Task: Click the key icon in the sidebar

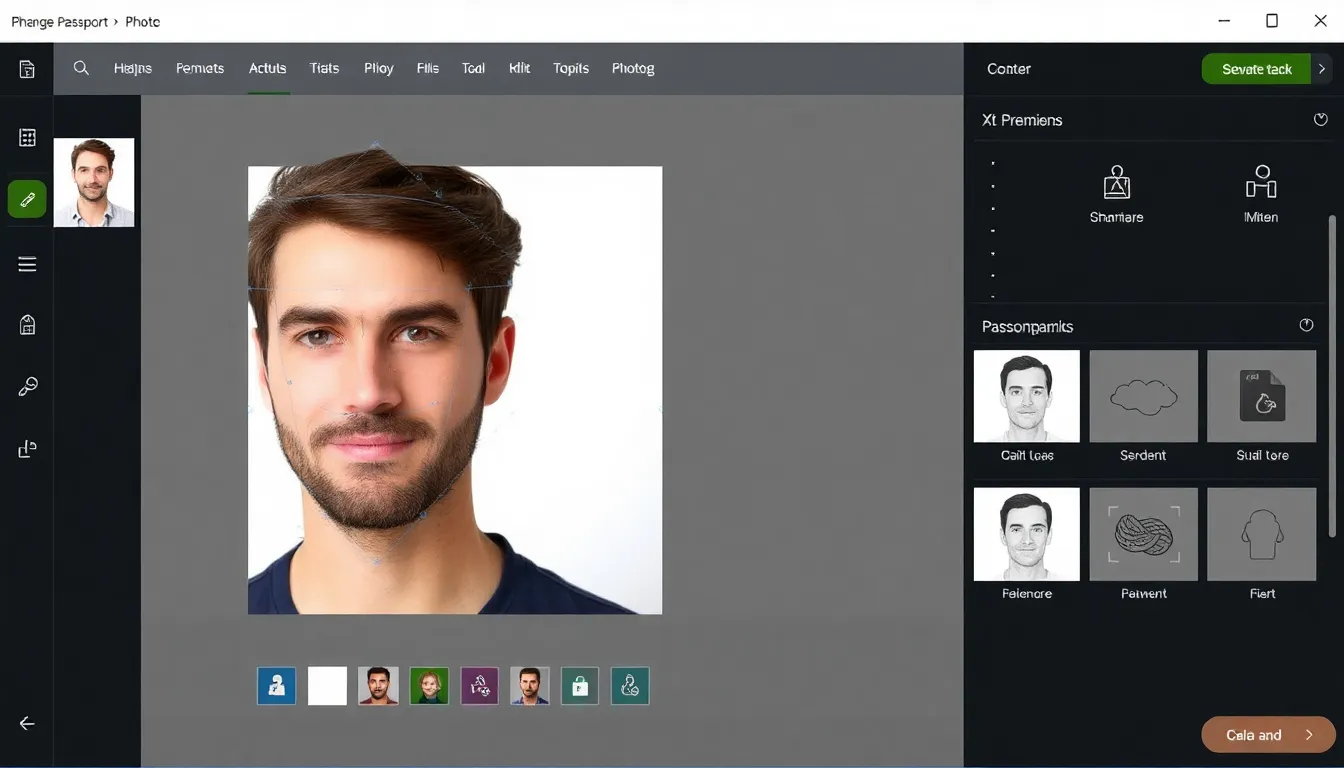Action: (26, 385)
